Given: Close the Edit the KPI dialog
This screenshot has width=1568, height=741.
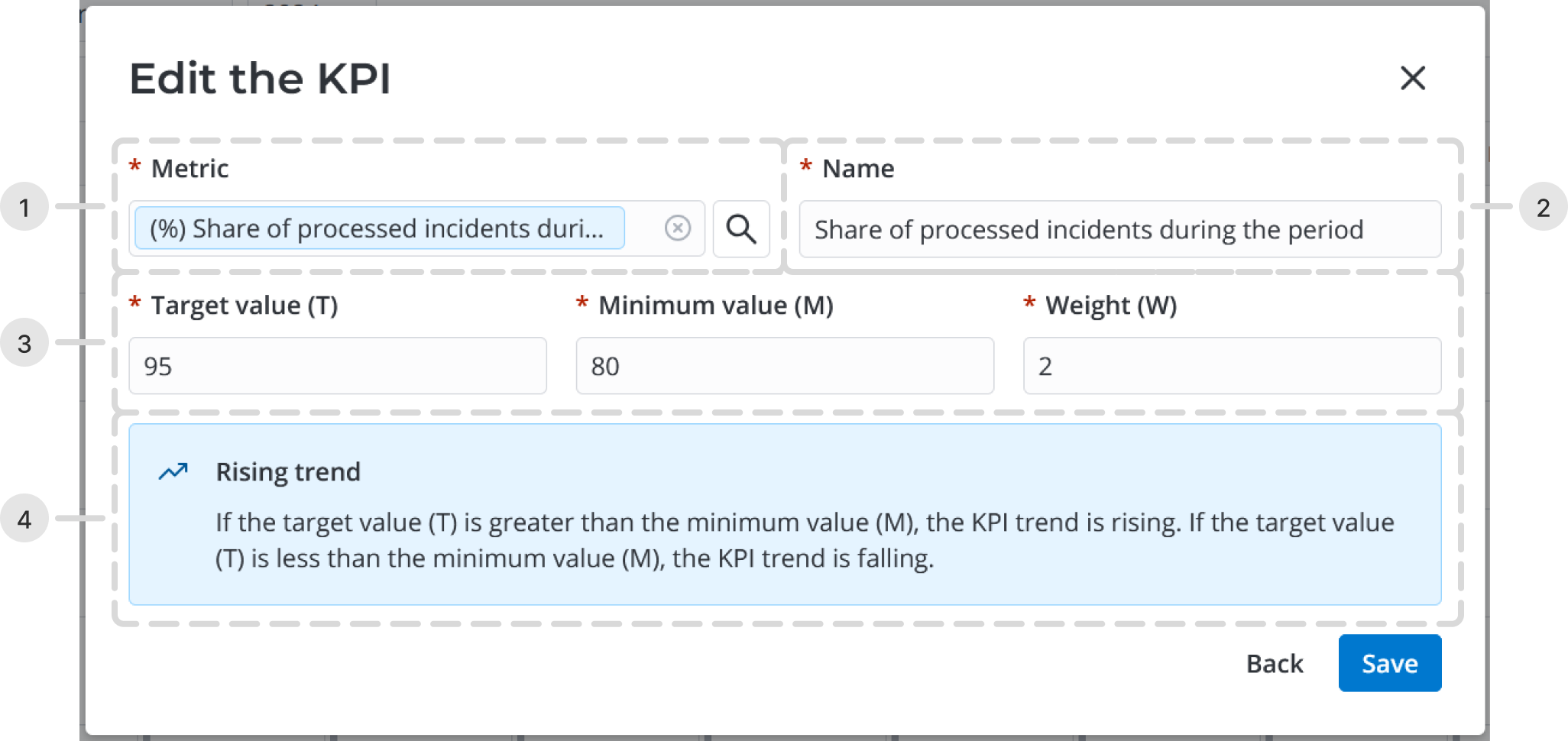Looking at the screenshot, I should [x=1412, y=78].
